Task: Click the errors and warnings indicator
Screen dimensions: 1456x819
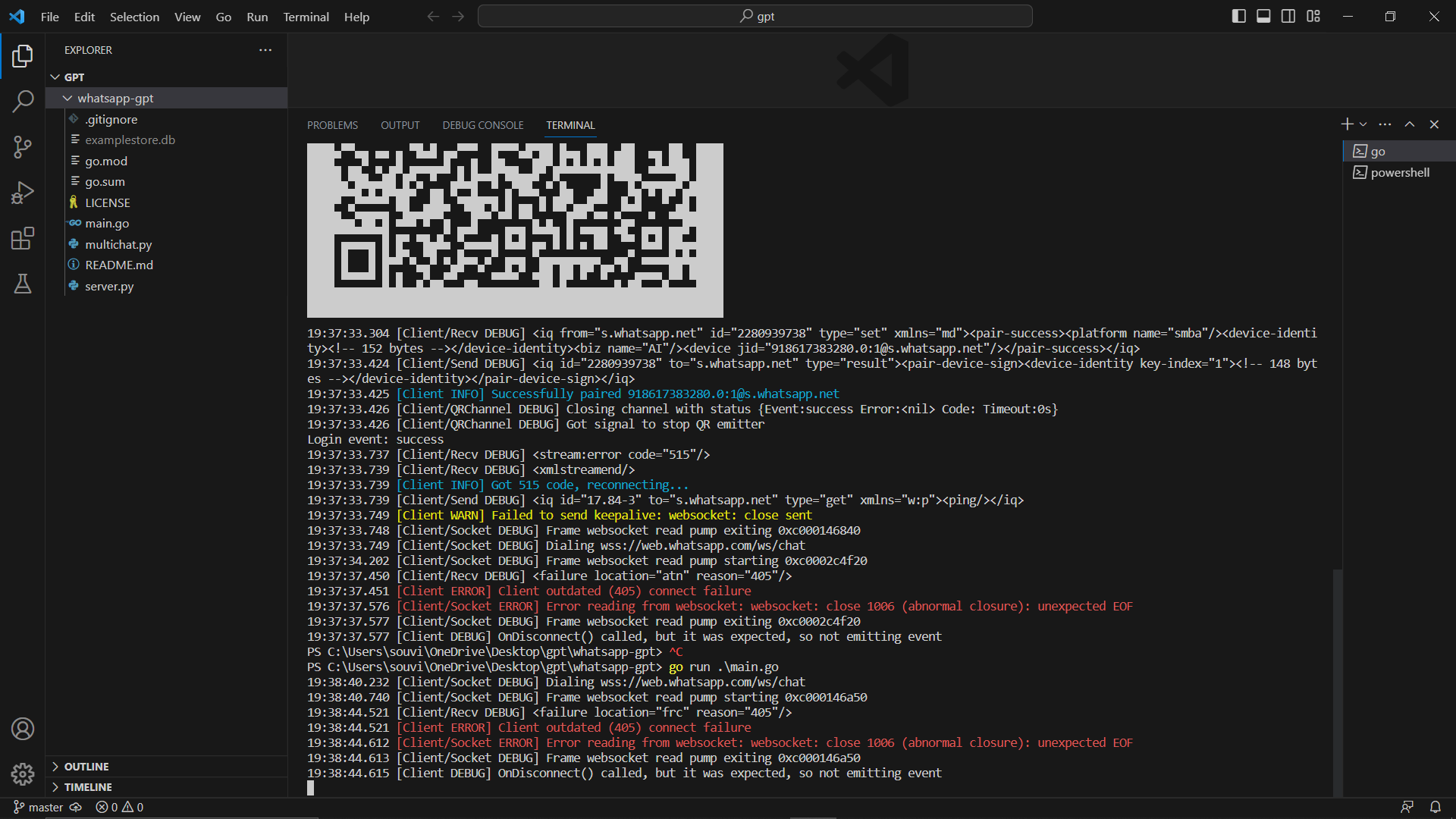Action: [119, 807]
